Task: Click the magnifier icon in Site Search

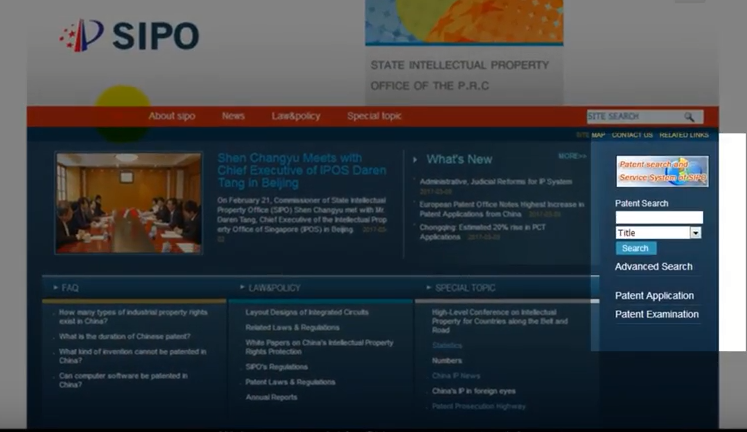Action: click(x=689, y=117)
